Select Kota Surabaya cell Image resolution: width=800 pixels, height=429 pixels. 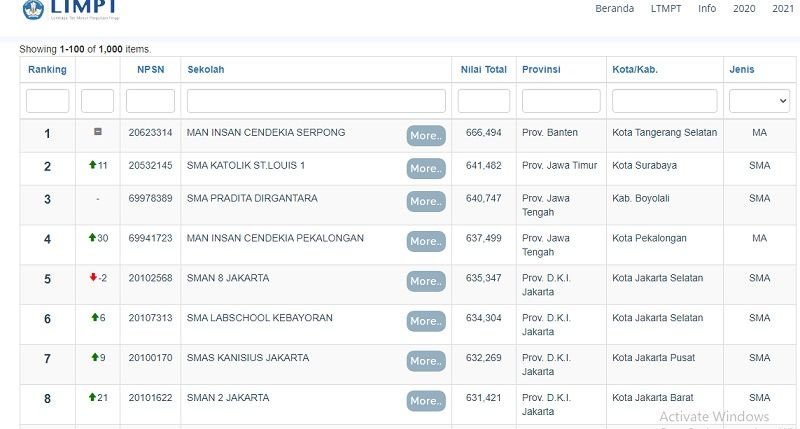pos(644,165)
